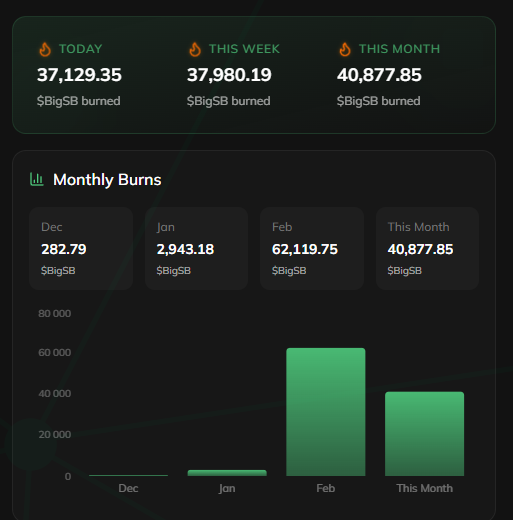Screen dimensions: 513x520
Task: Click the 37,129.35 burned today value
Action: tap(79, 75)
